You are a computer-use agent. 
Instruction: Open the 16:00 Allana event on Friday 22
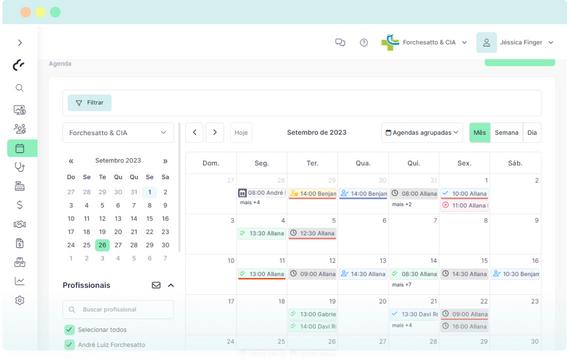point(464,326)
